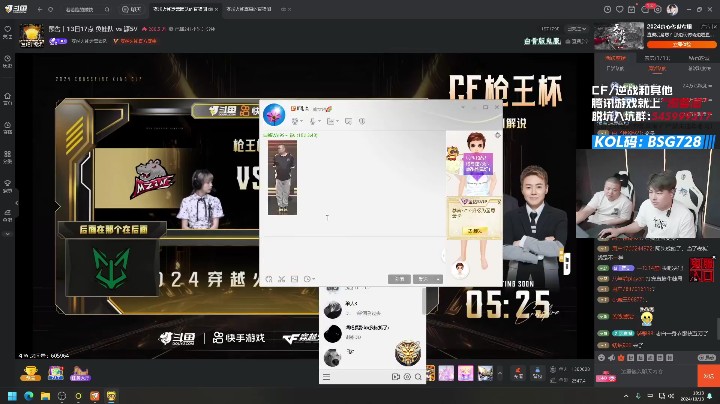Viewport: 720px width, 404px height.
Task: Open message history clock dropdown in QQ chat
Action: point(309,279)
